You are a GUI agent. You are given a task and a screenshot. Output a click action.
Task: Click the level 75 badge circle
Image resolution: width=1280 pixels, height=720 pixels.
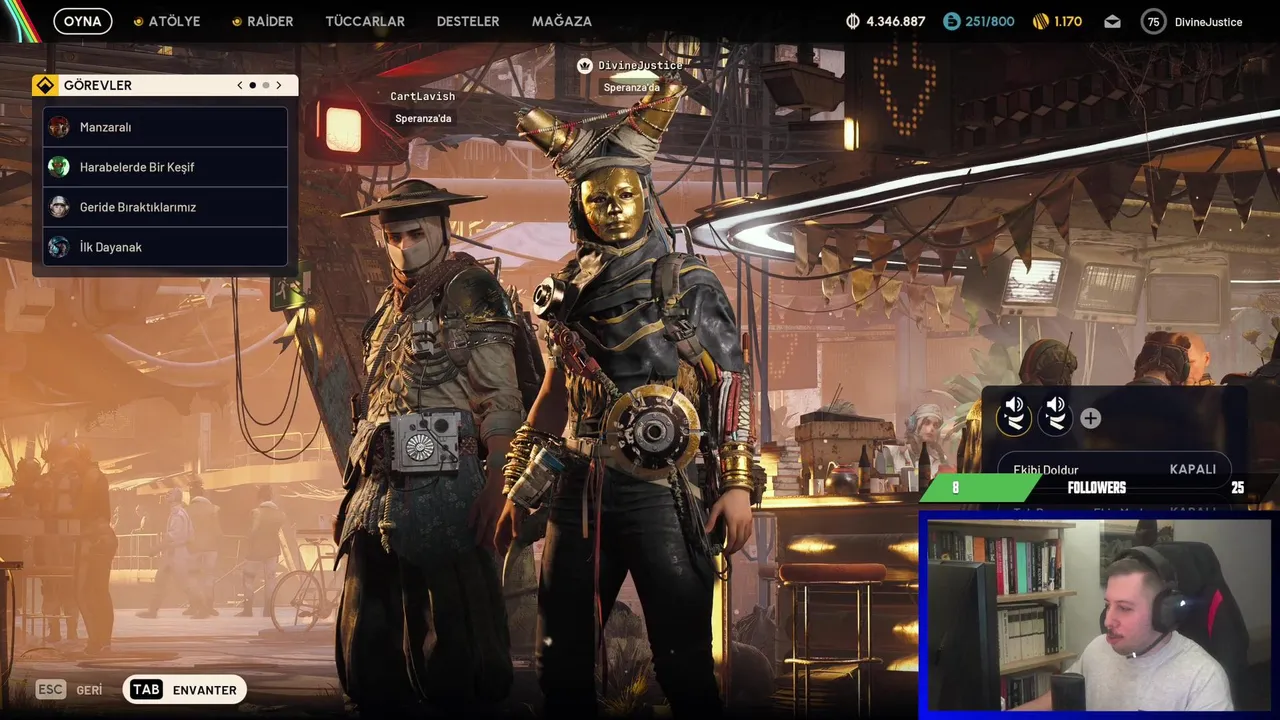point(1154,21)
